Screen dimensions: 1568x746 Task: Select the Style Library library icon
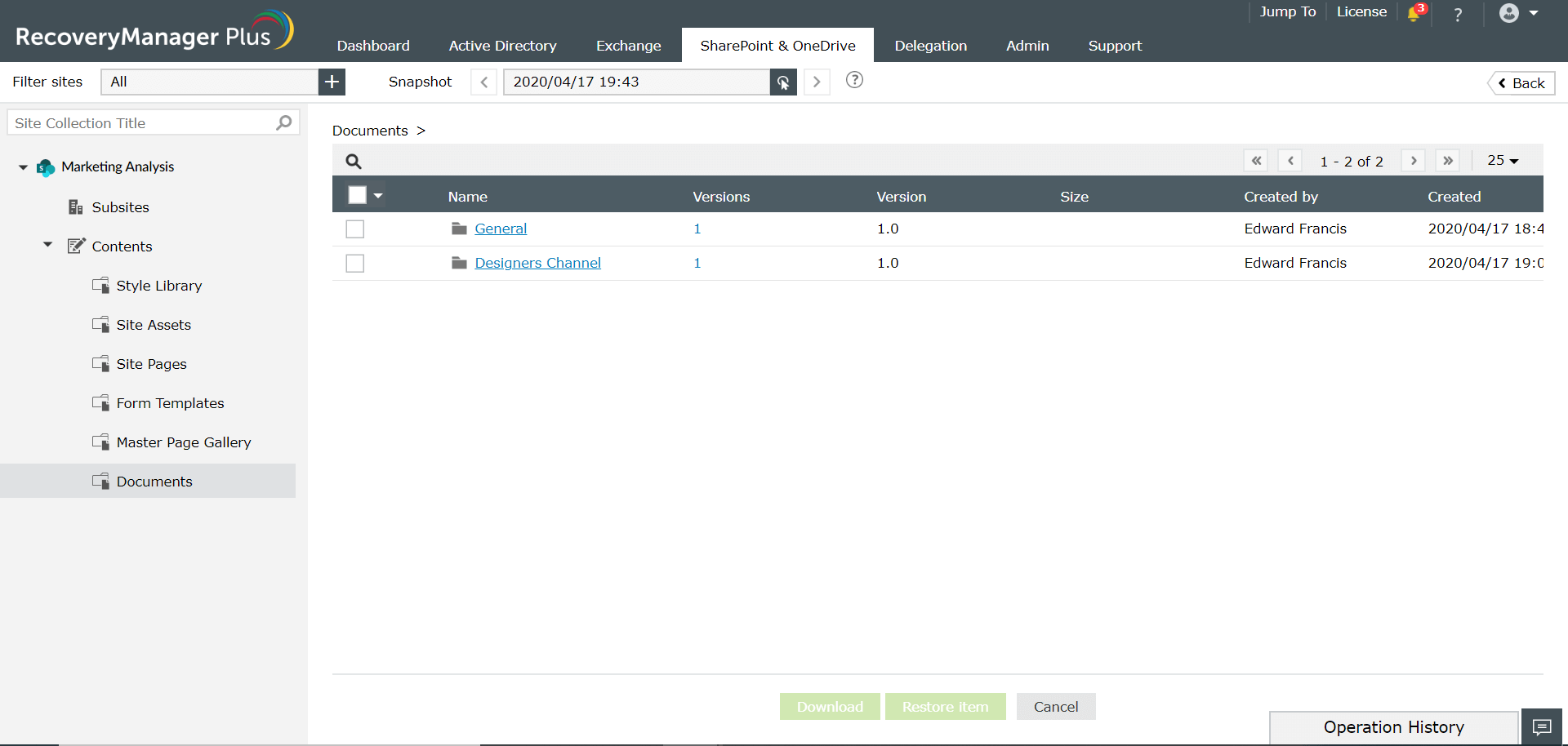click(x=100, y=285)
